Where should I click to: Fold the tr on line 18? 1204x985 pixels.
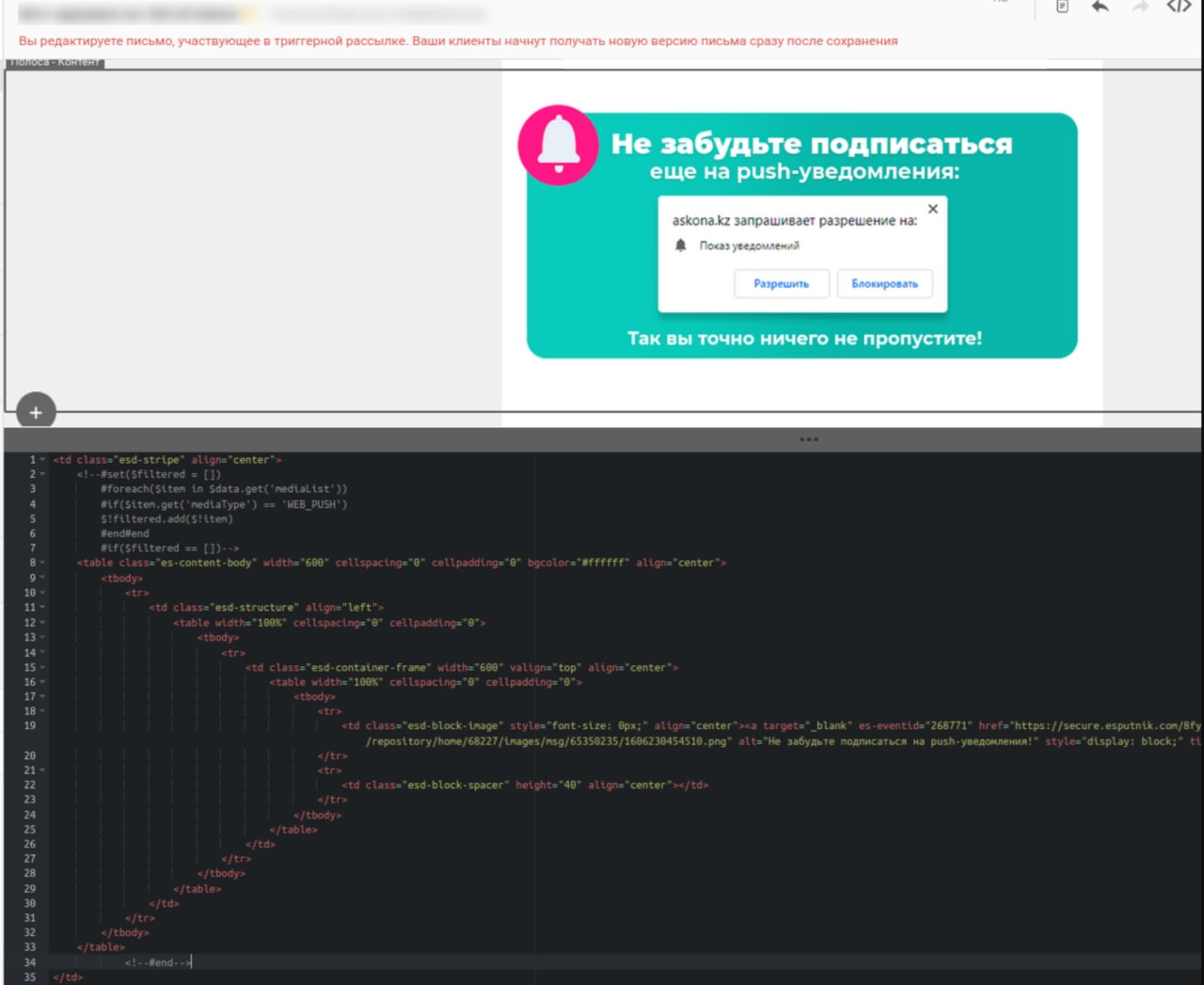(42, 711)
